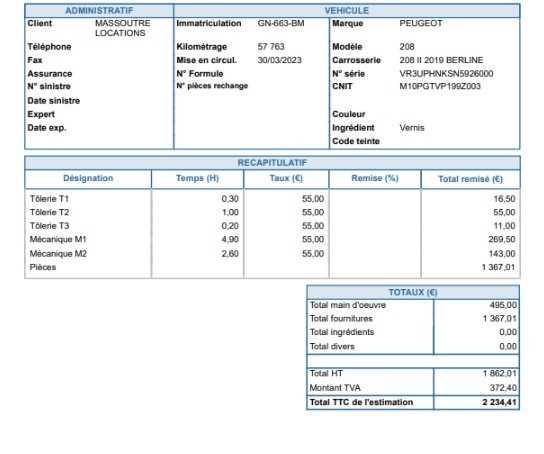Select the serial number VR3UPHNKSN5926000
The image size is (544, 454).
[446, 74]
